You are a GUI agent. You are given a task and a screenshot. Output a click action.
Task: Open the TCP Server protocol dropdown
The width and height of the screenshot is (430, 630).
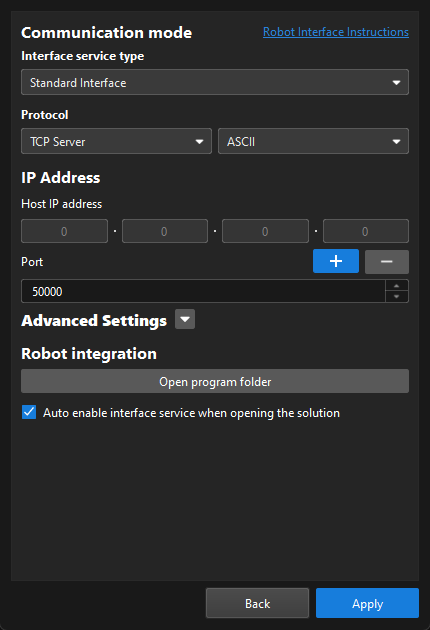click(116, 141)
